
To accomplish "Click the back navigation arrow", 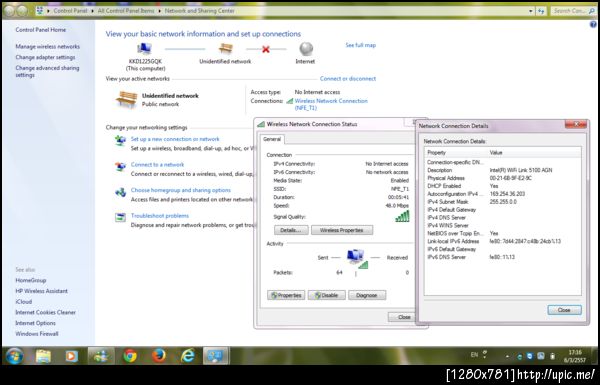I will [9, 11].
